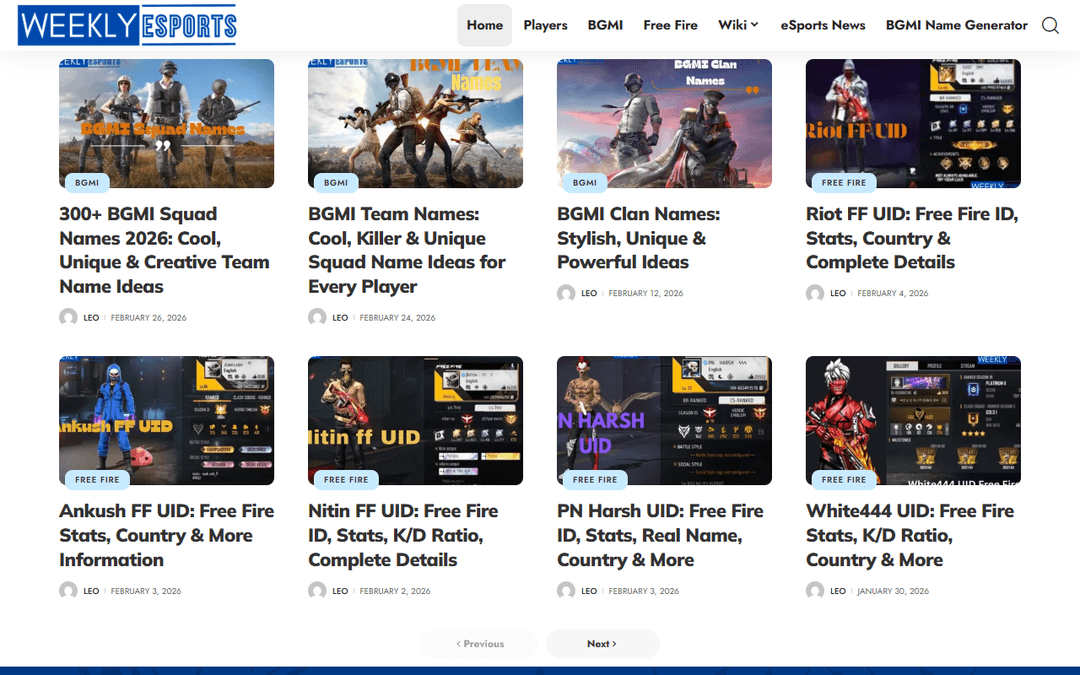
Task: Go to the Home nav item
Action: click(x=485, y=25)
